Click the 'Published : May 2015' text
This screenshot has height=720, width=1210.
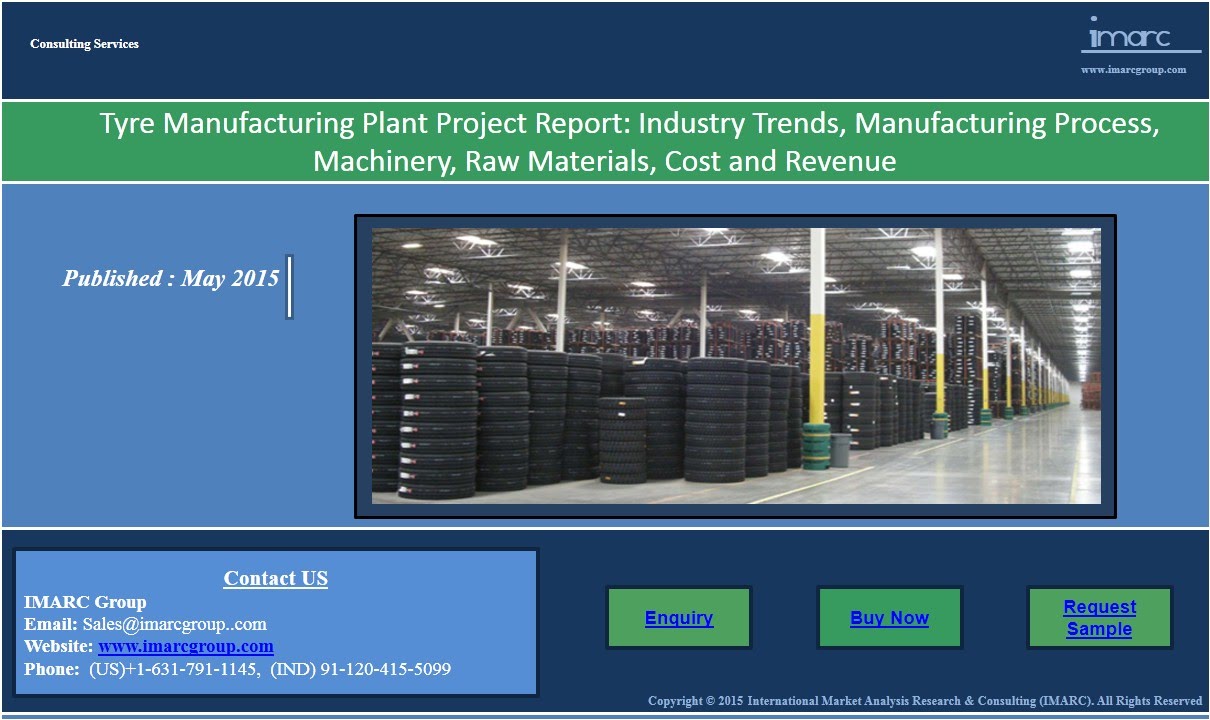coord(171,278)
